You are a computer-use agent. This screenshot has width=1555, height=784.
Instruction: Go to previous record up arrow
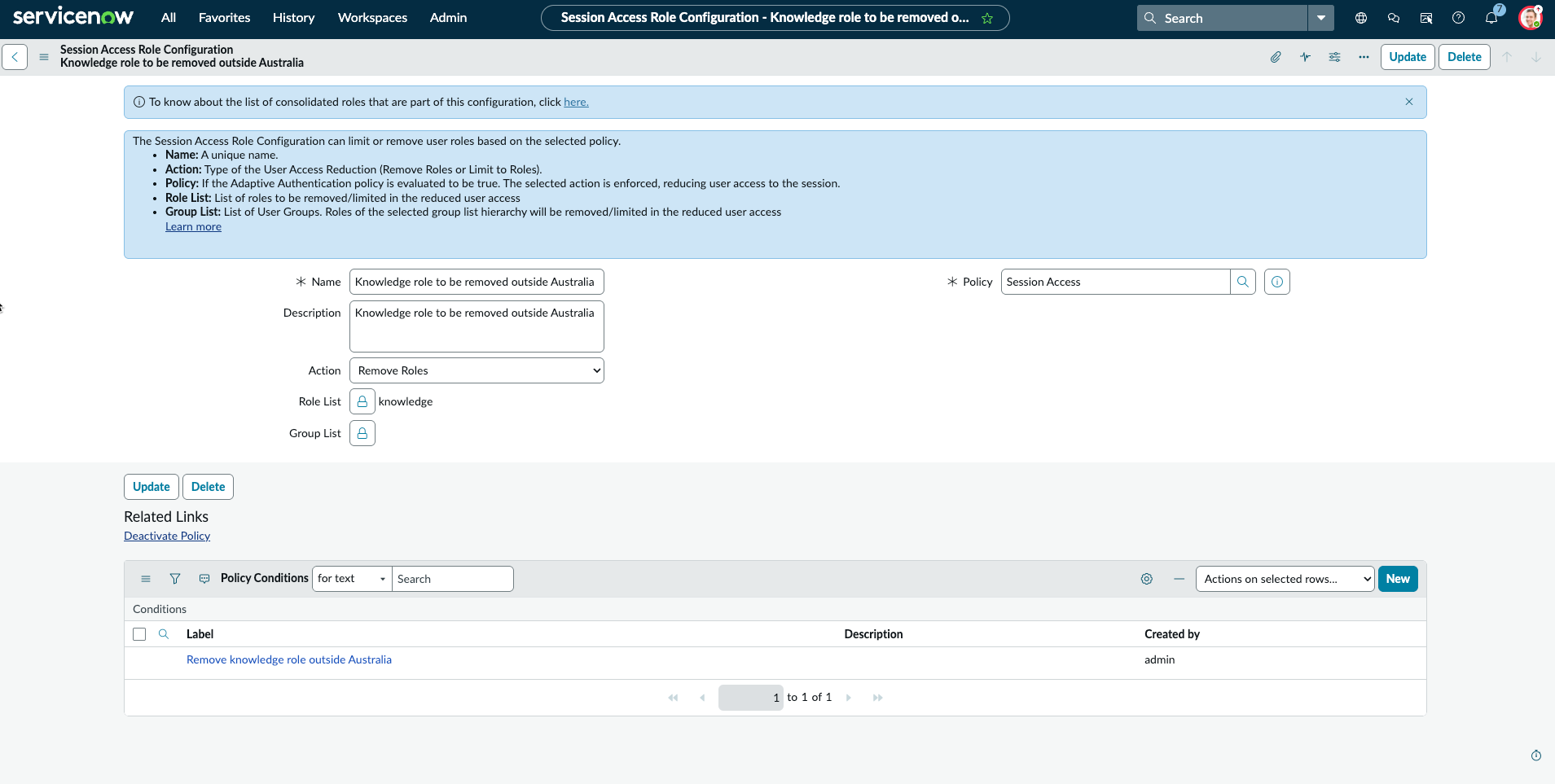1507,57
